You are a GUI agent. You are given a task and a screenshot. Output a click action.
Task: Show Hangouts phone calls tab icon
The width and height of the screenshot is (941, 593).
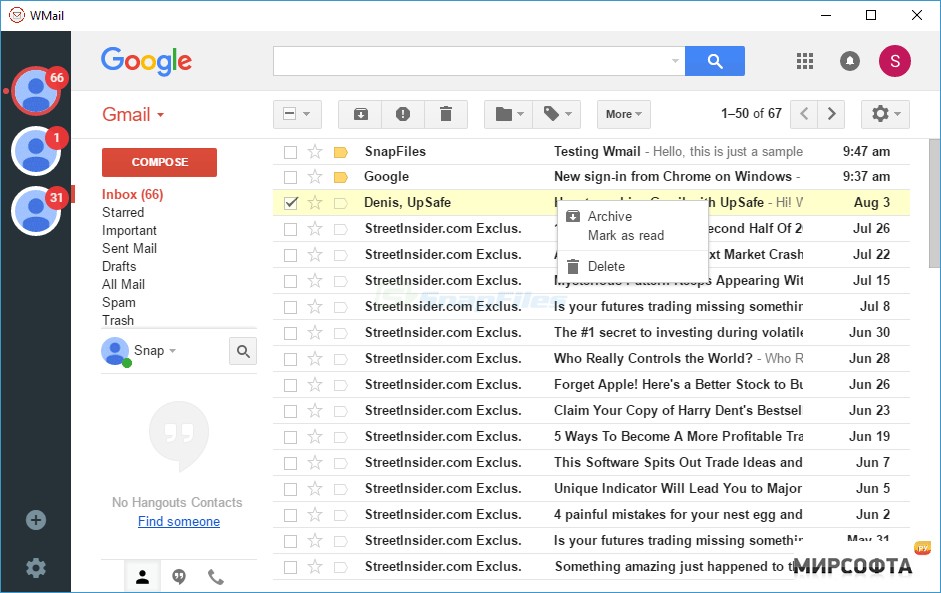tap(215, 577)
